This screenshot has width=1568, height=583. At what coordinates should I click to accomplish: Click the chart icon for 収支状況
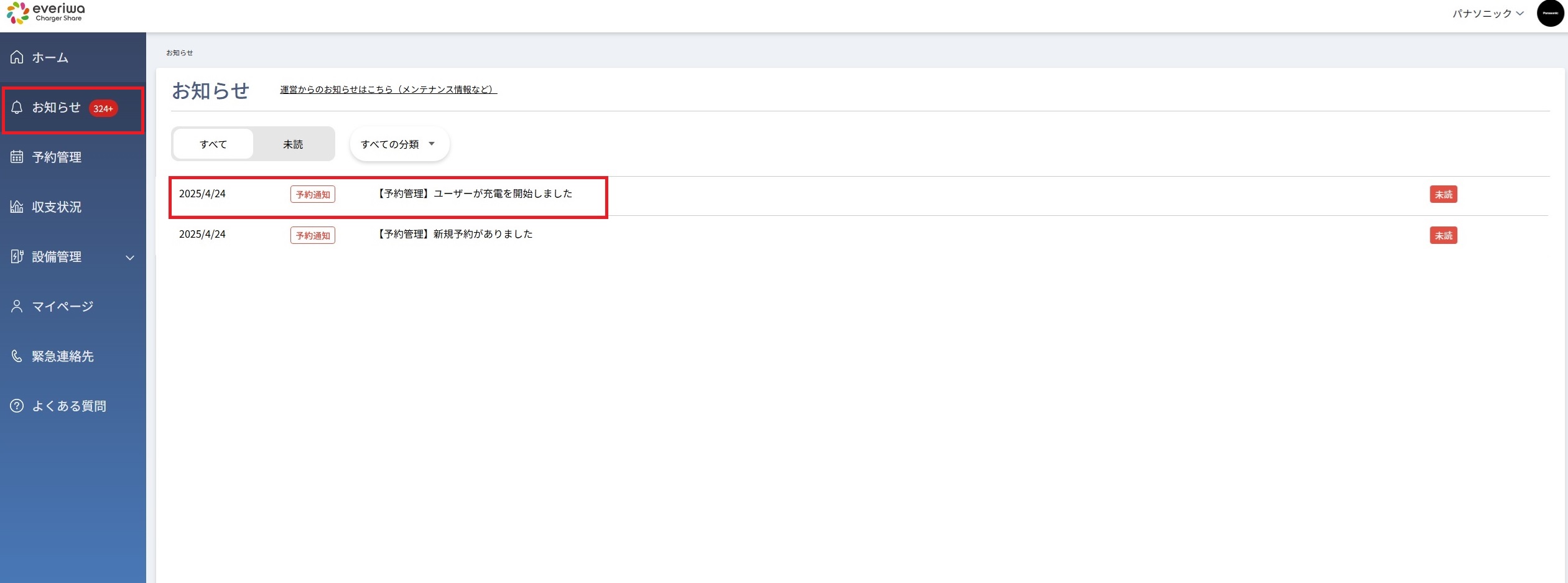click(17, 207)
